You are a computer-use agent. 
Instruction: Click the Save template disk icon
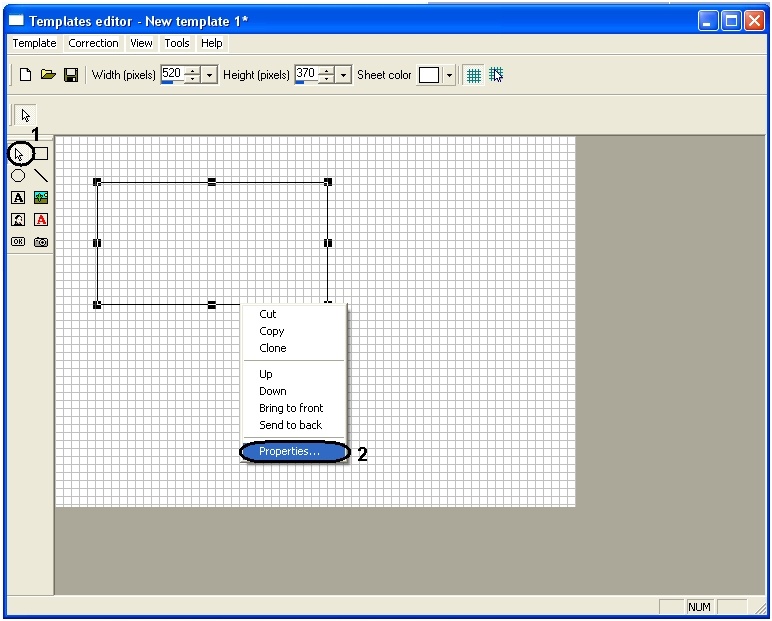(71, 75)
